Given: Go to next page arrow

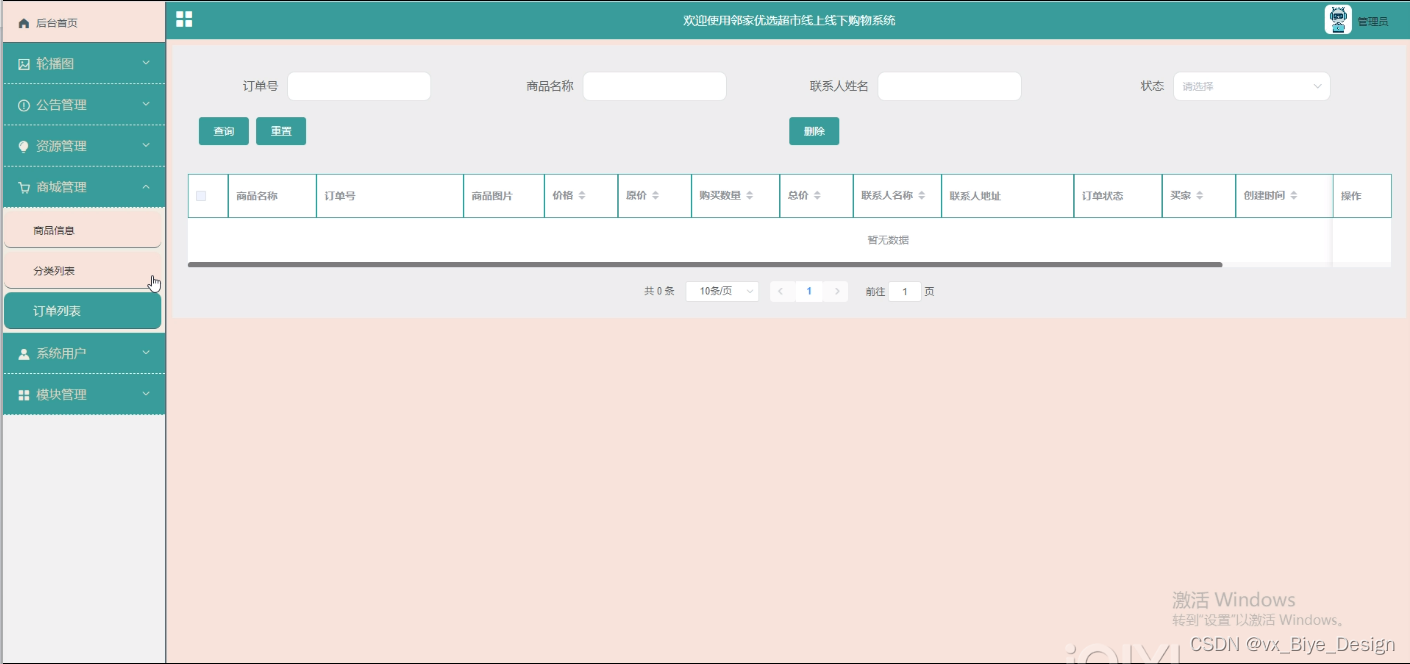Looking at the screenshot, I should pyautogui.click(x=837, y=291).
